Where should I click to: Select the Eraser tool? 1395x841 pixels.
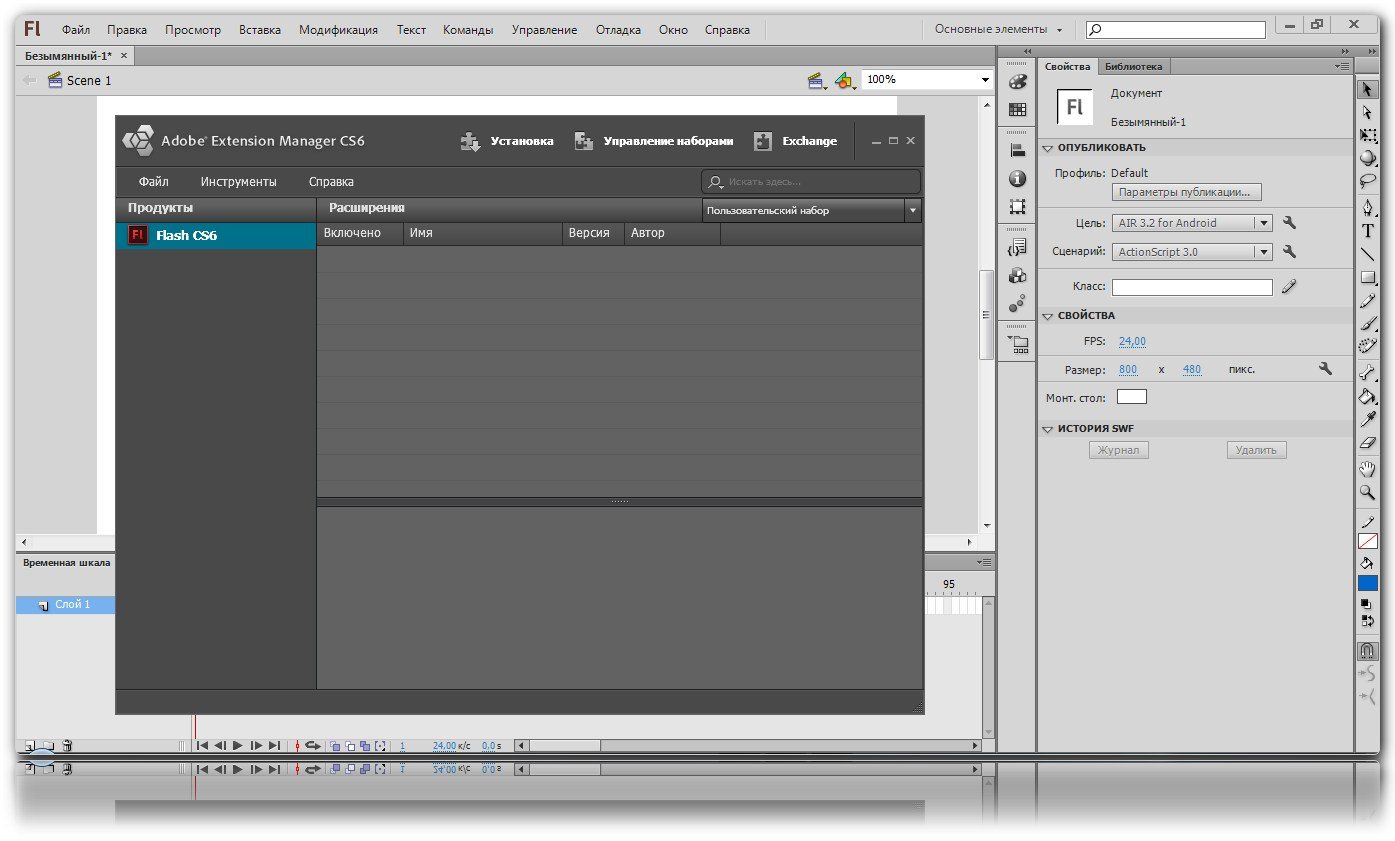1367,443
